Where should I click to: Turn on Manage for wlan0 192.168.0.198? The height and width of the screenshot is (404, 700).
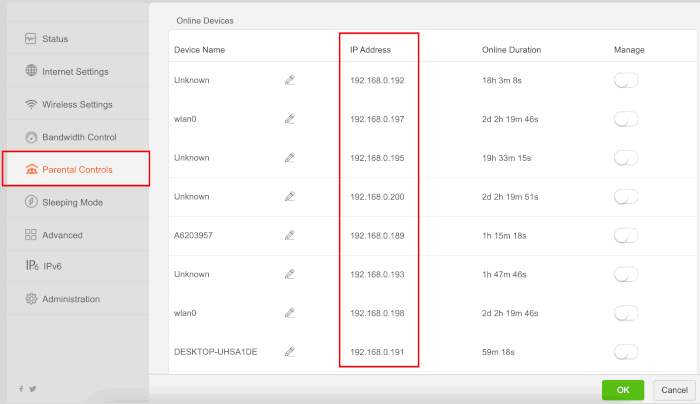click(x=626, y=313)
